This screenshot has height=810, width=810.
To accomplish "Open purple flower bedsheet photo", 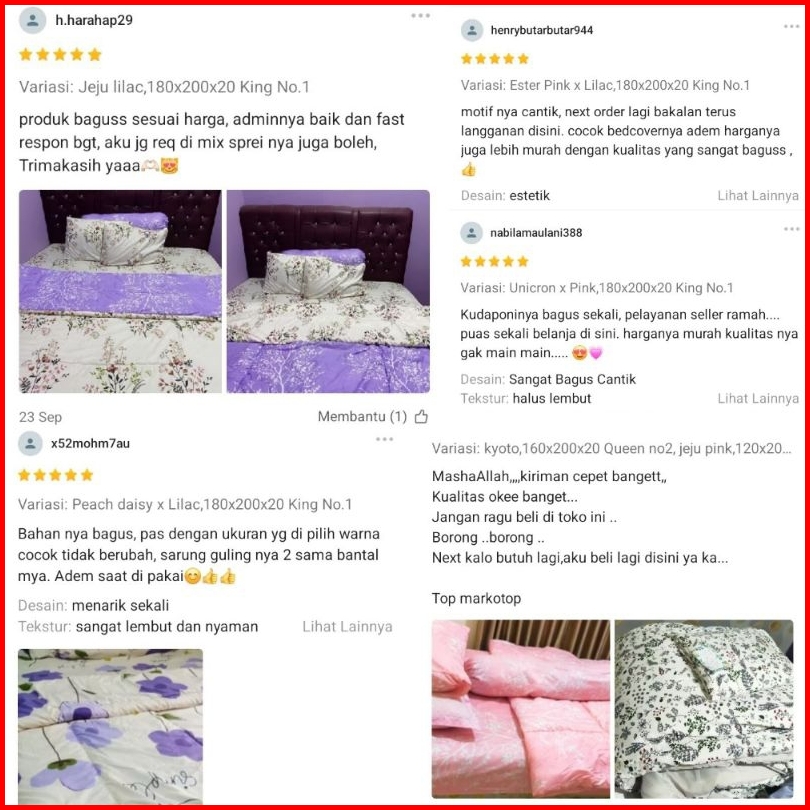I will click(x=111, y=726).
